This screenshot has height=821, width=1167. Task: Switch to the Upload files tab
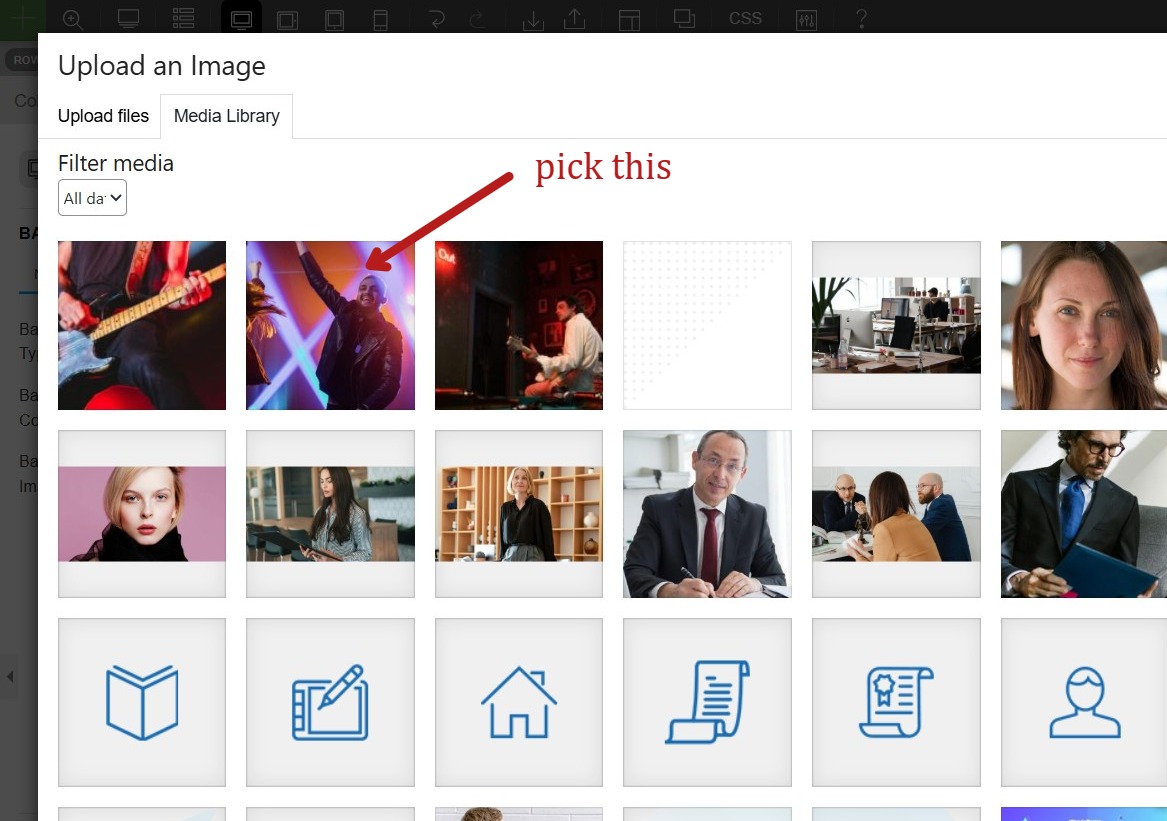(x=103, y=116)
